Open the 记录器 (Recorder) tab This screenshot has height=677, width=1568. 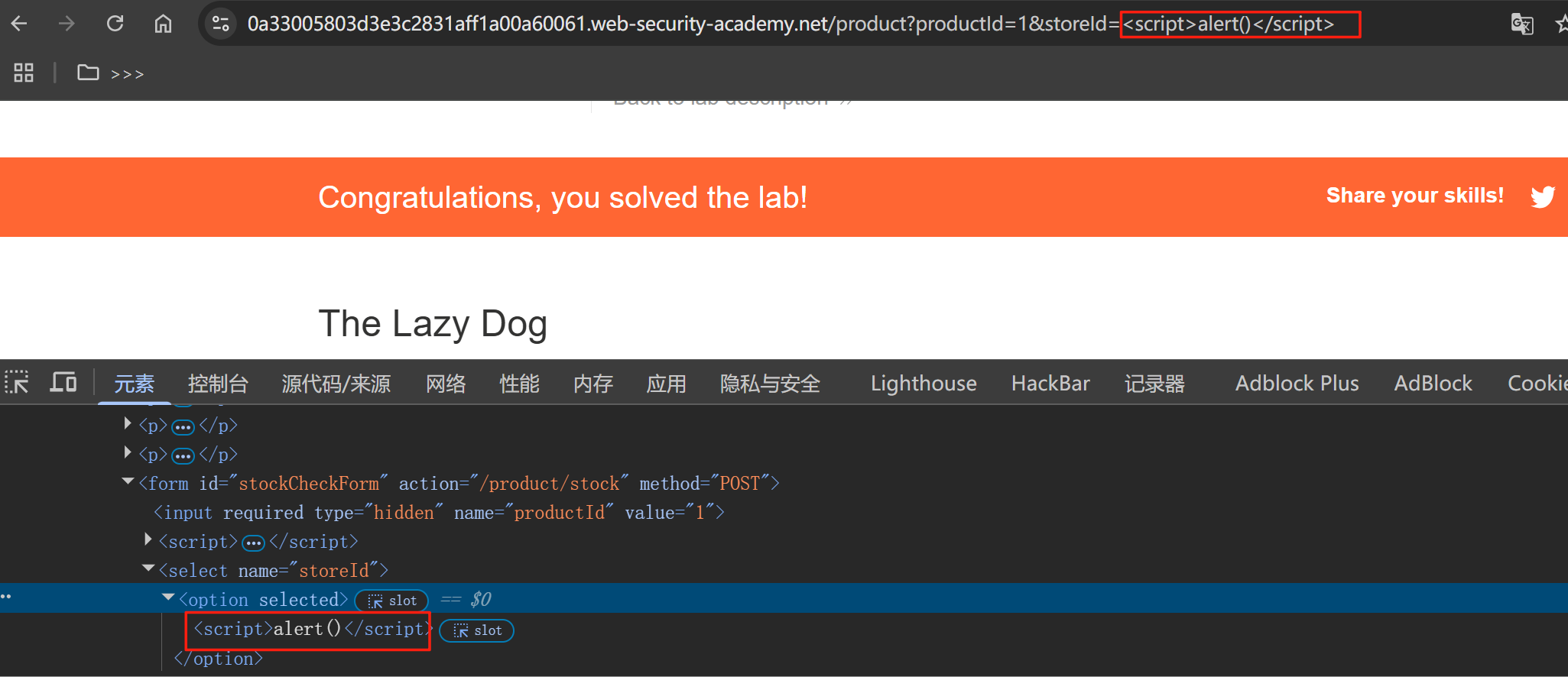click(x=1154, y=384)
